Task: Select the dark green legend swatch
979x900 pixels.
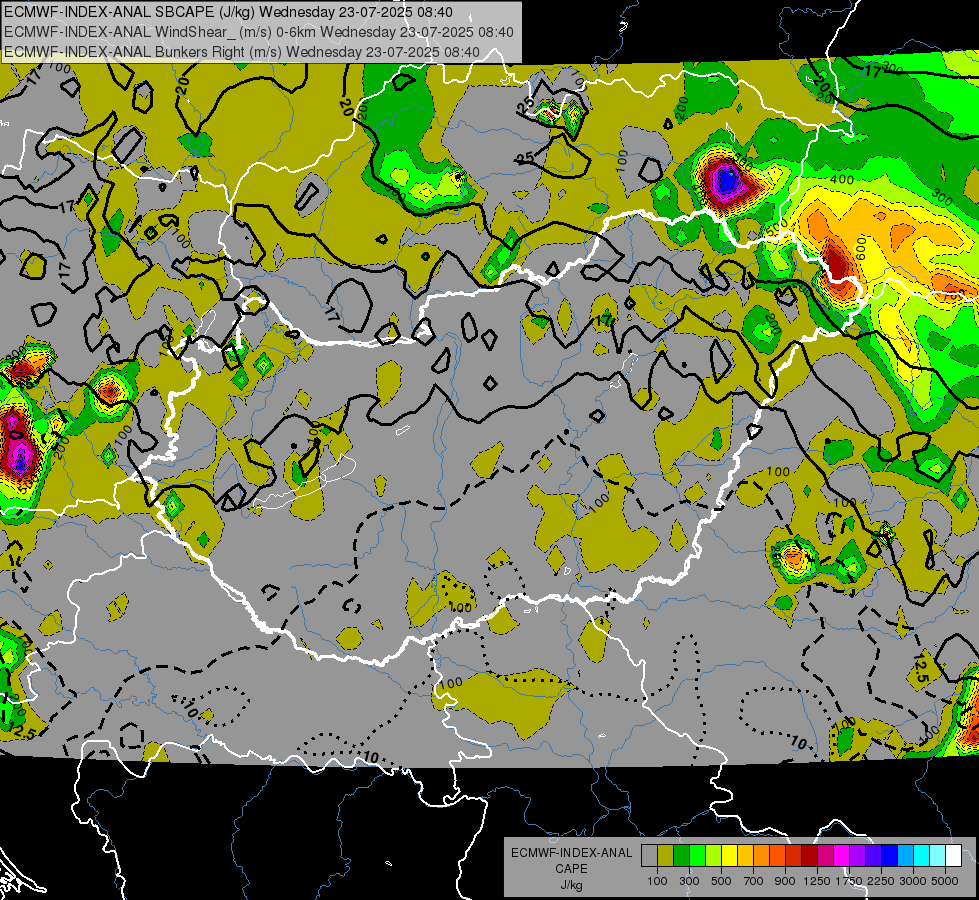Action: pos(681,855)
